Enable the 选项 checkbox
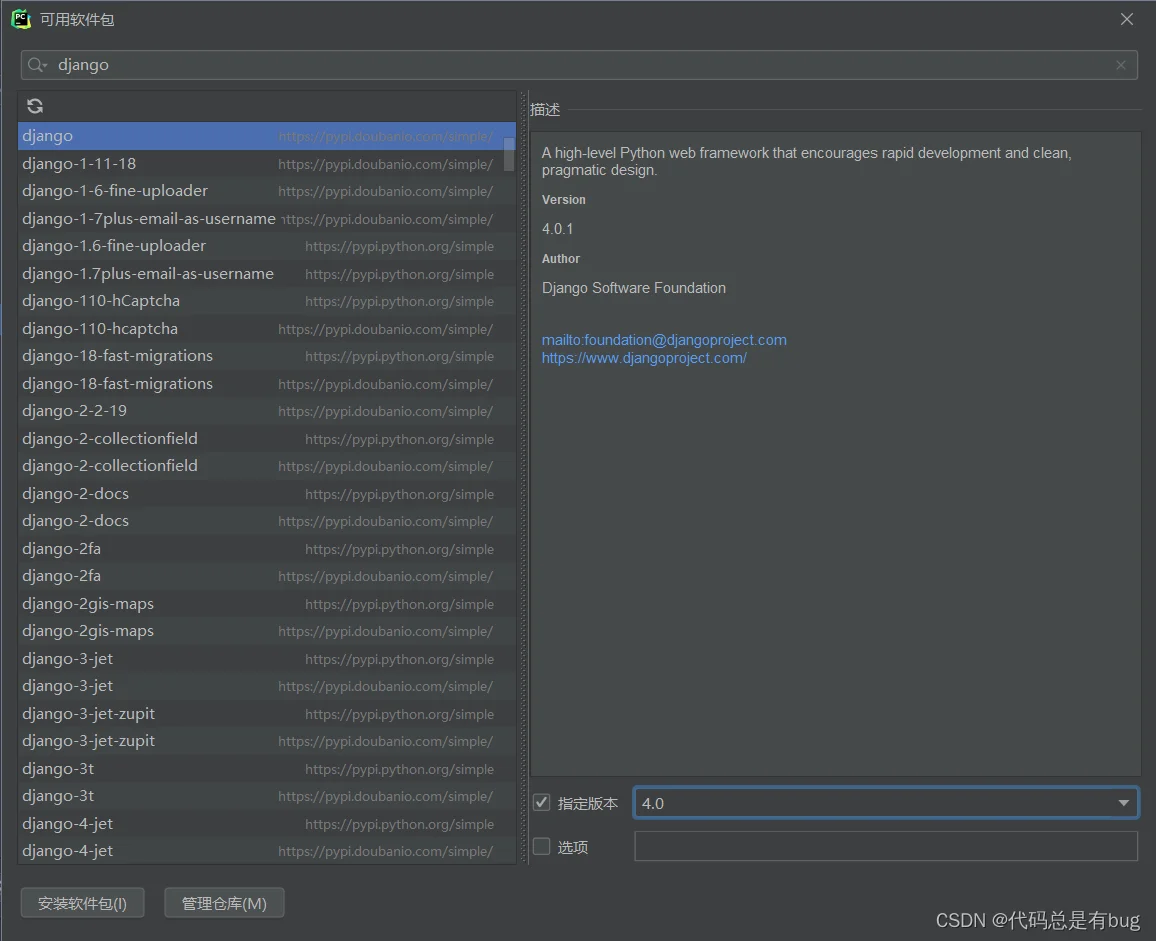 (x=542, y=847)
